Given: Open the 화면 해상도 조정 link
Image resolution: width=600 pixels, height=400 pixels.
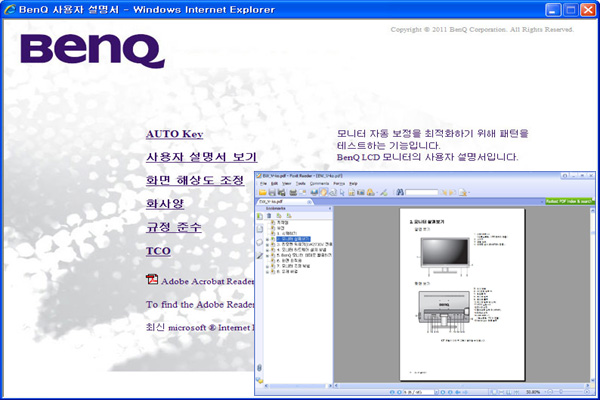Looking at the screenshot, I should click(x=195, y=180).
